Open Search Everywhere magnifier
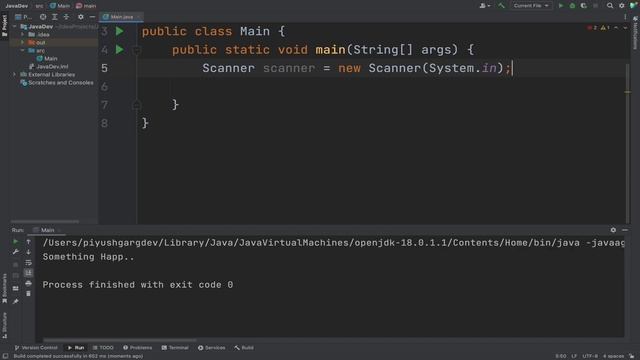 coord(610,6)
